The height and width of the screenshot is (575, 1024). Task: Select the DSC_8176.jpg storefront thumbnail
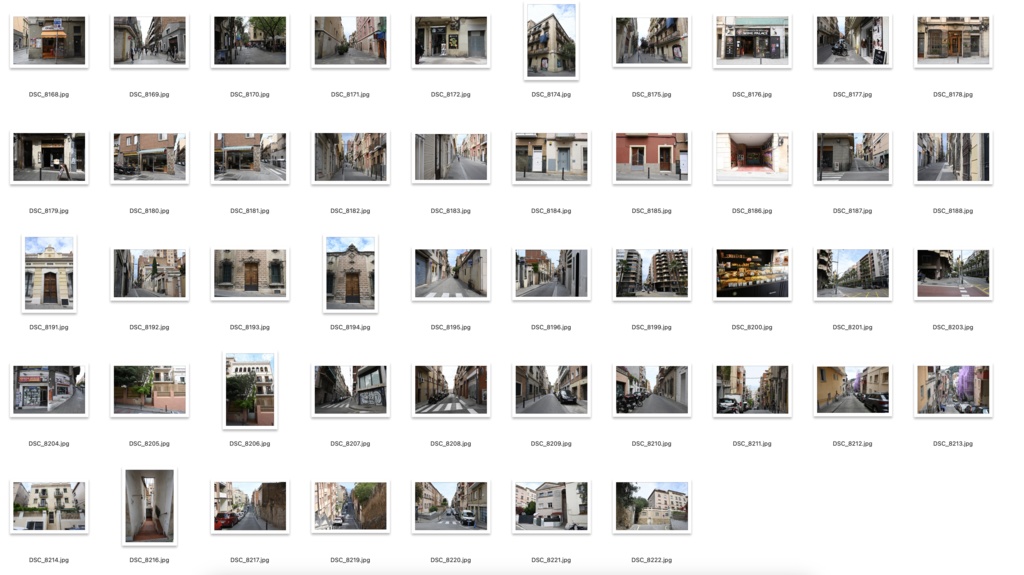[752, 41]
